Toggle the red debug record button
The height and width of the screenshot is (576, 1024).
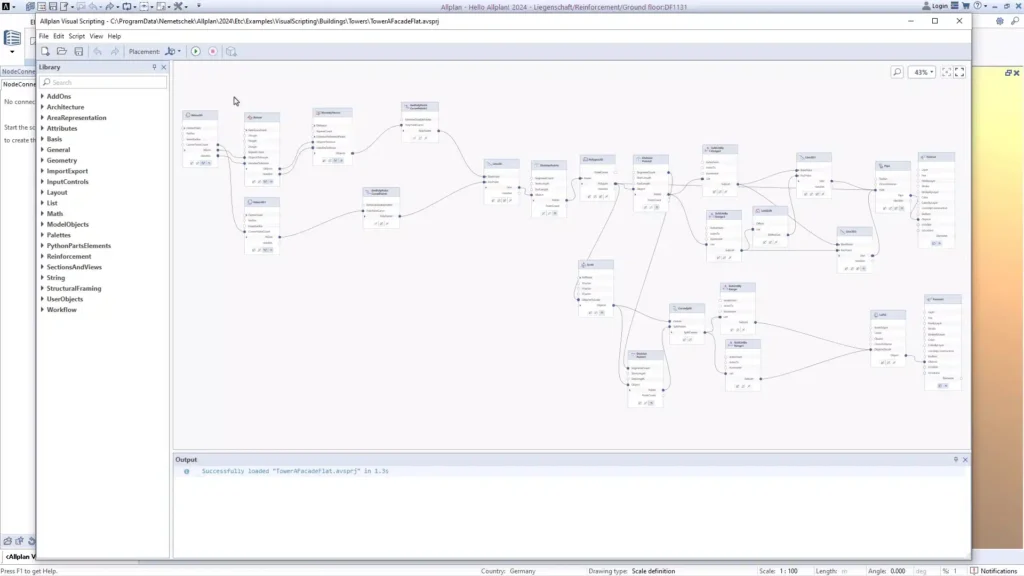pyautogui.click(x=212, y=52)
